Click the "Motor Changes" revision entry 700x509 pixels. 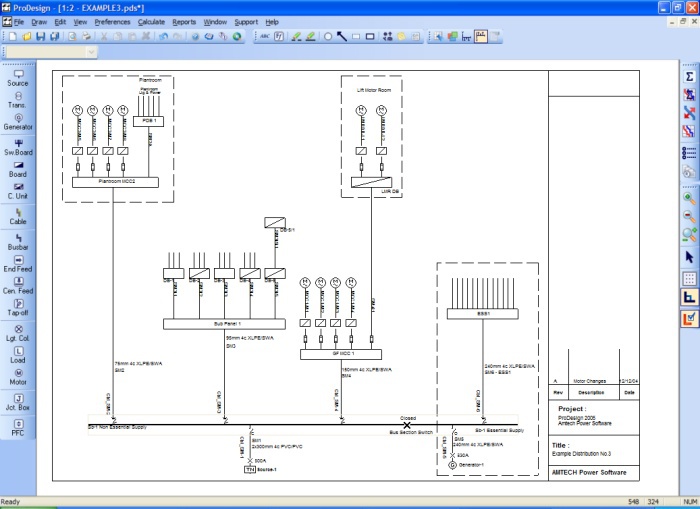coord(590,381)
